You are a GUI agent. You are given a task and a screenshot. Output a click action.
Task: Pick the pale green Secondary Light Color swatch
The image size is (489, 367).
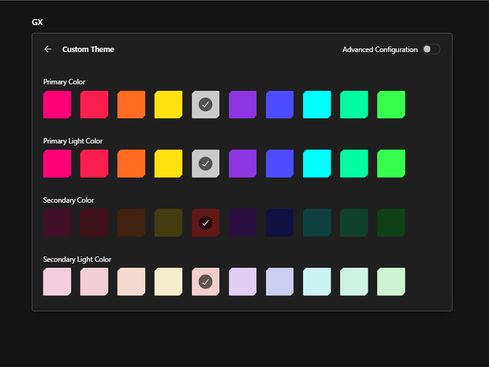tap(391, 282)
